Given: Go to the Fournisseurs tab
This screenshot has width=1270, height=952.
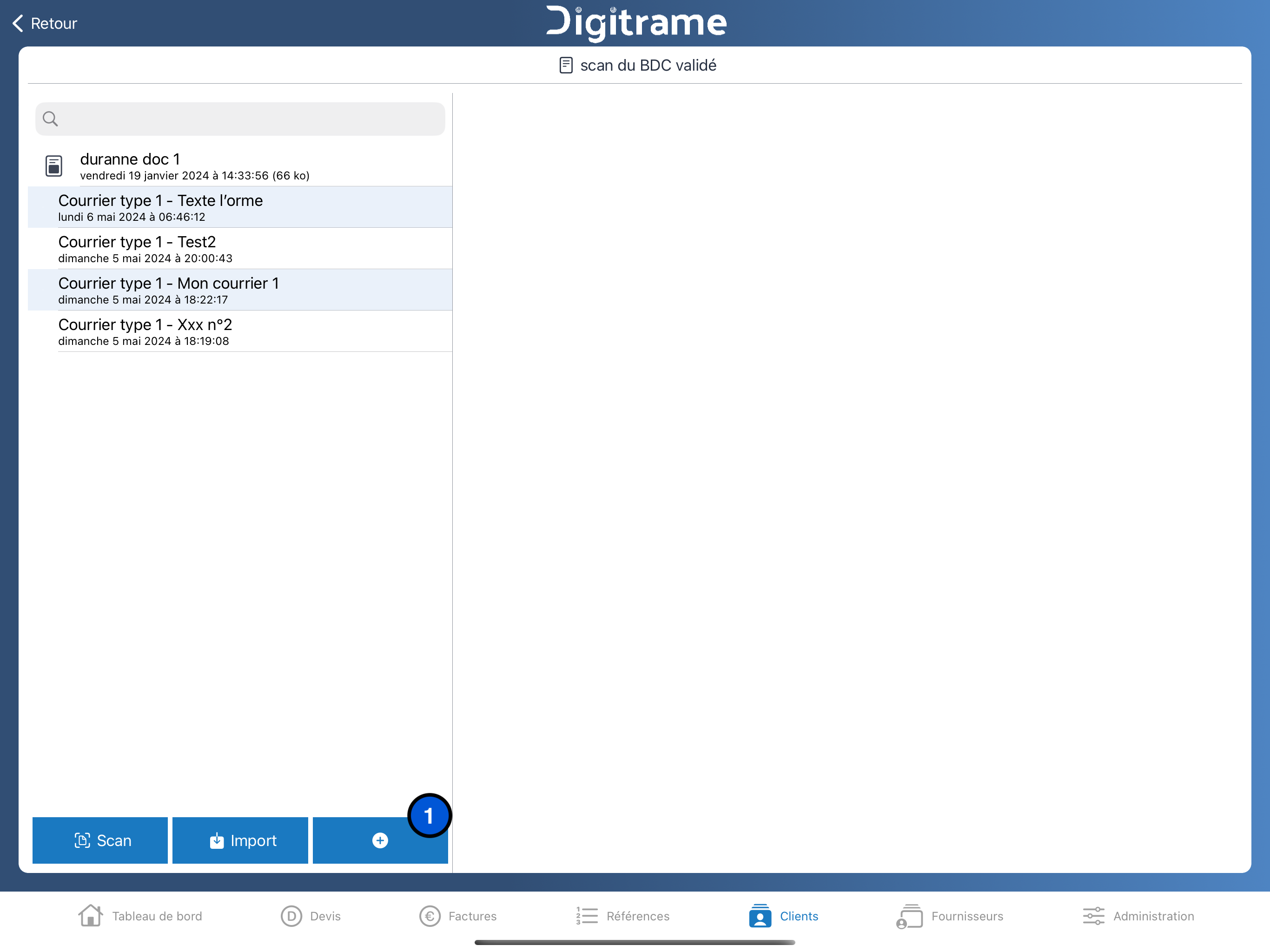Looking at the screenshot, I should click(x=950, y=916).
